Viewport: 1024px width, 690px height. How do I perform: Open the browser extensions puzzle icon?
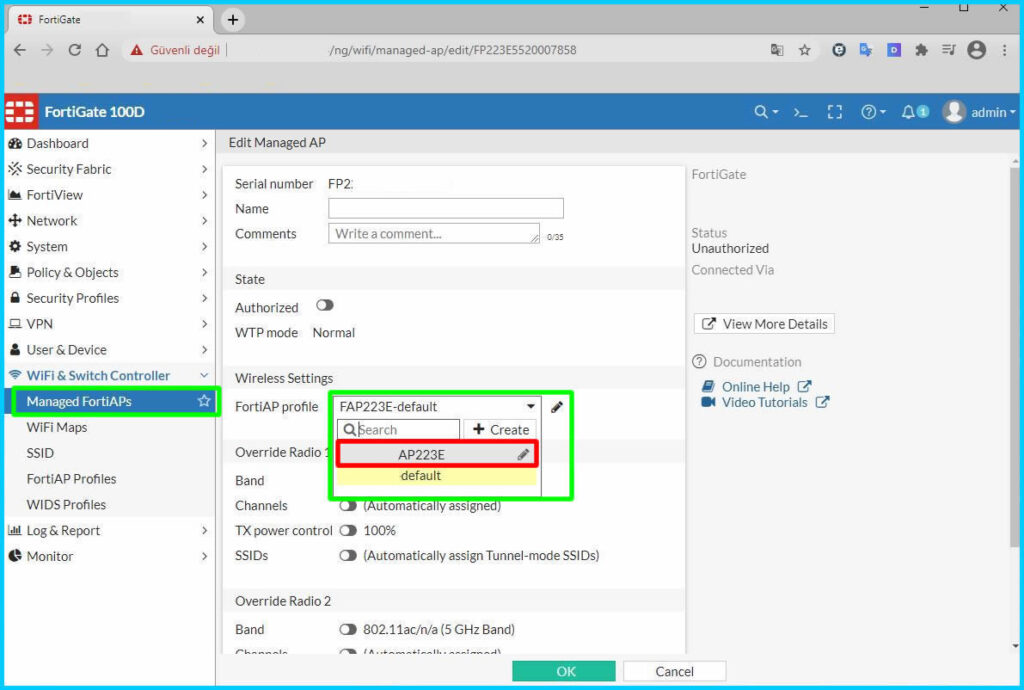[x=921, y=50]
